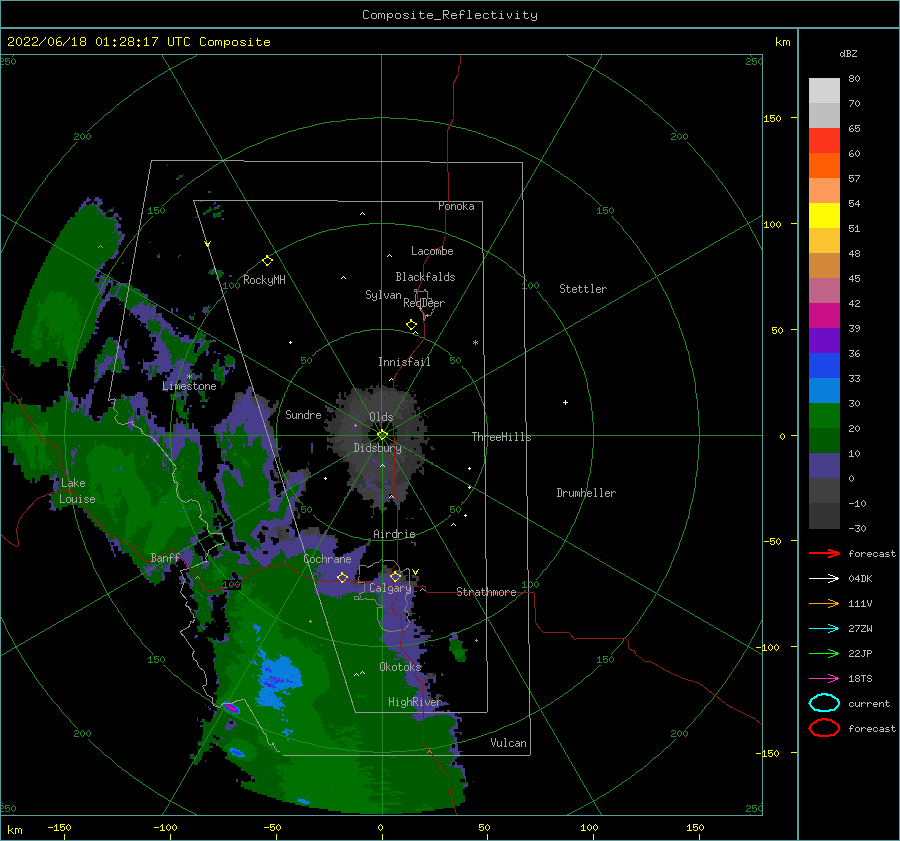Click the RockyMH label
The image size is (900, 841).
pyautogui.click(x=264, y=280)
